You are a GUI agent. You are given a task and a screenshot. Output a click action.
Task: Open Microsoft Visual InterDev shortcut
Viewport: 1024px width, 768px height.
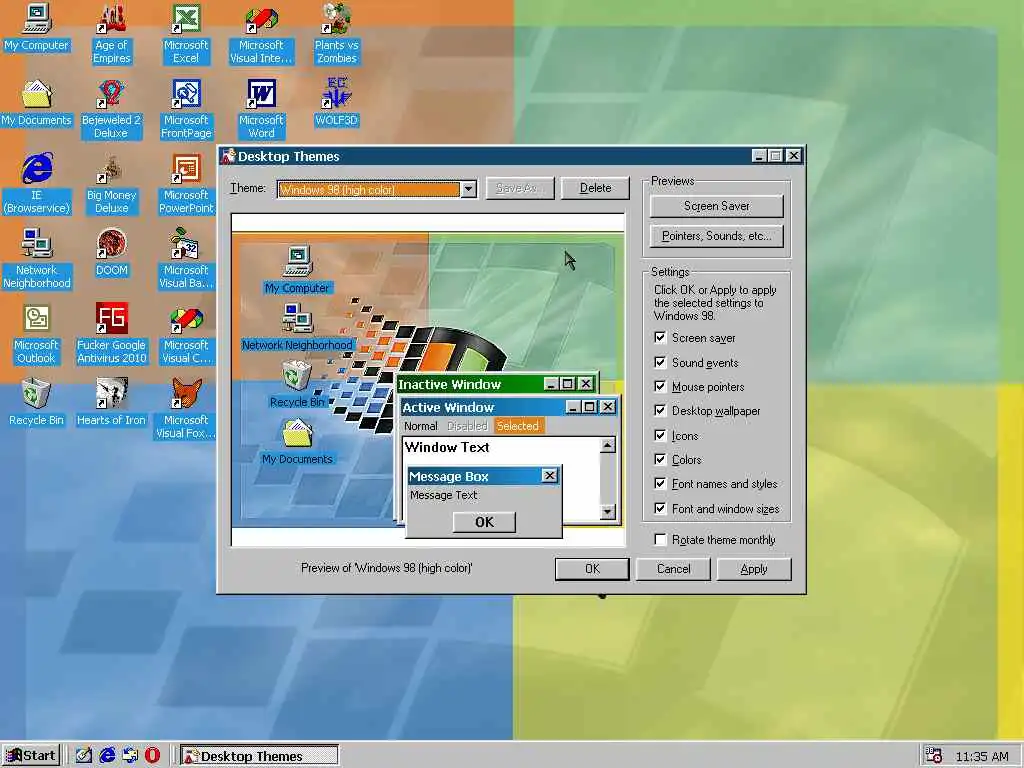click(261, 33)
